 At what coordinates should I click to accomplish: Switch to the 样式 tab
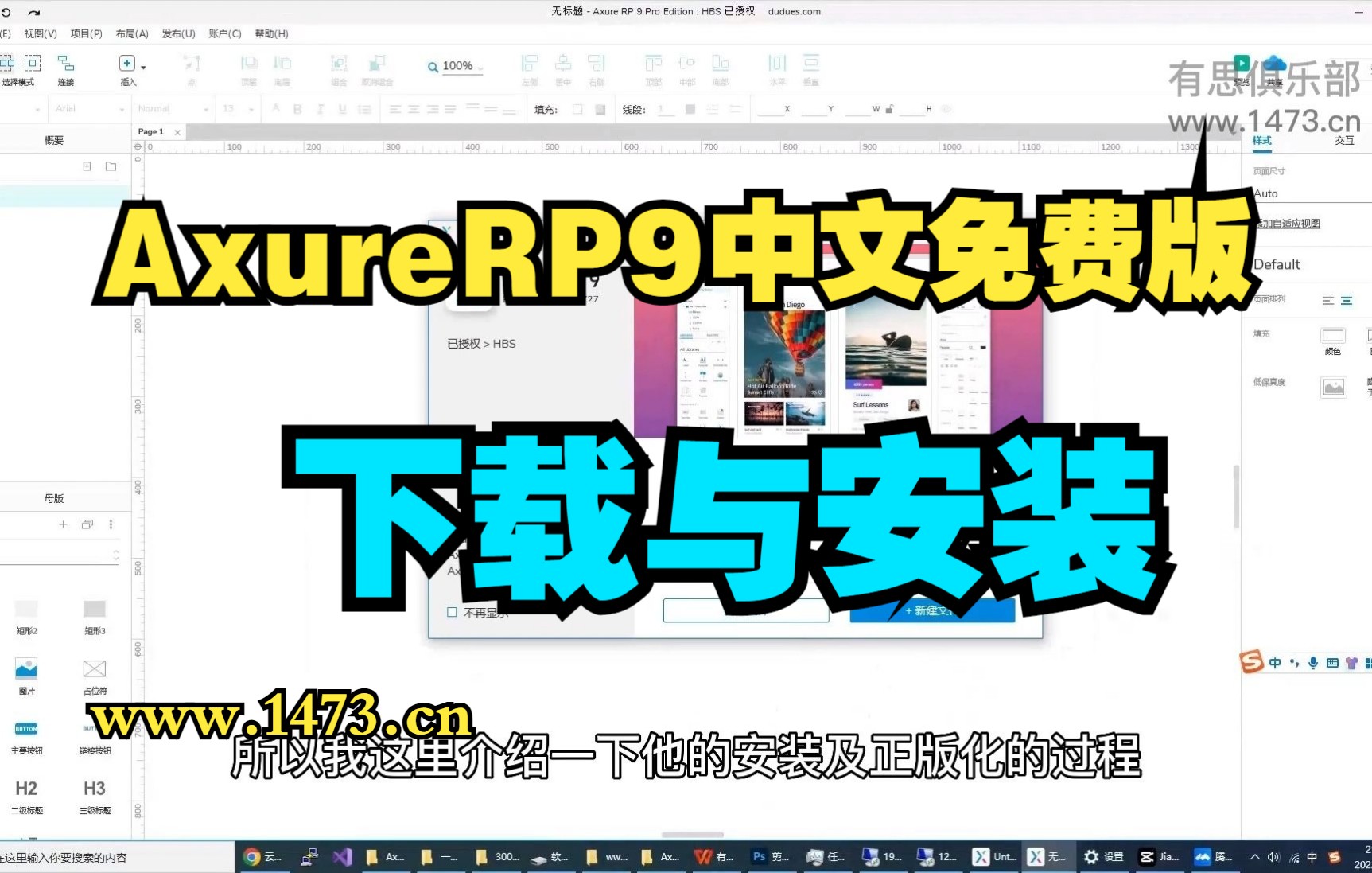tap(1262, 140)
